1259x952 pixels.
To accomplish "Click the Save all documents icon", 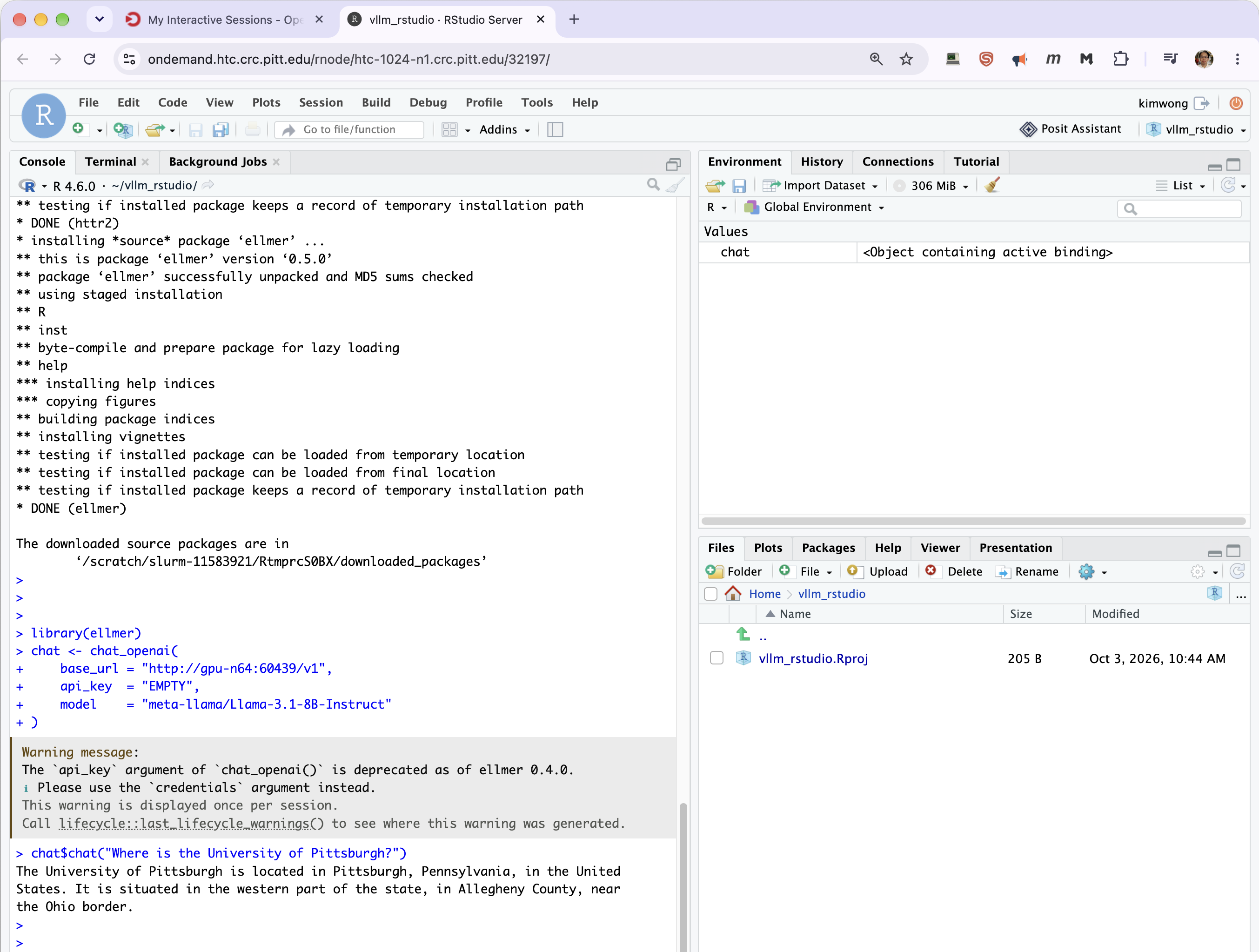I will 221,130.
